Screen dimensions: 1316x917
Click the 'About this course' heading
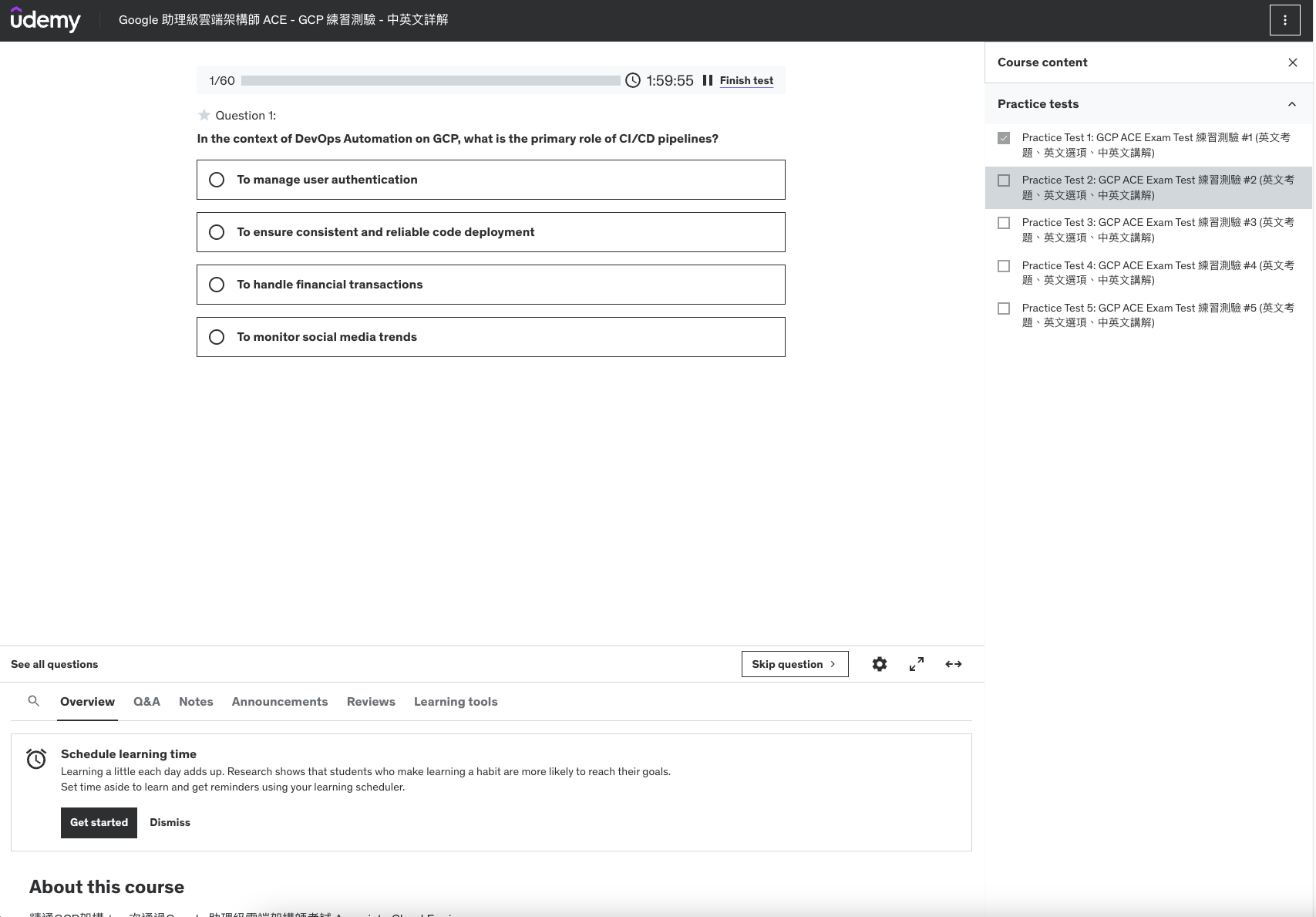coord(106,887)
